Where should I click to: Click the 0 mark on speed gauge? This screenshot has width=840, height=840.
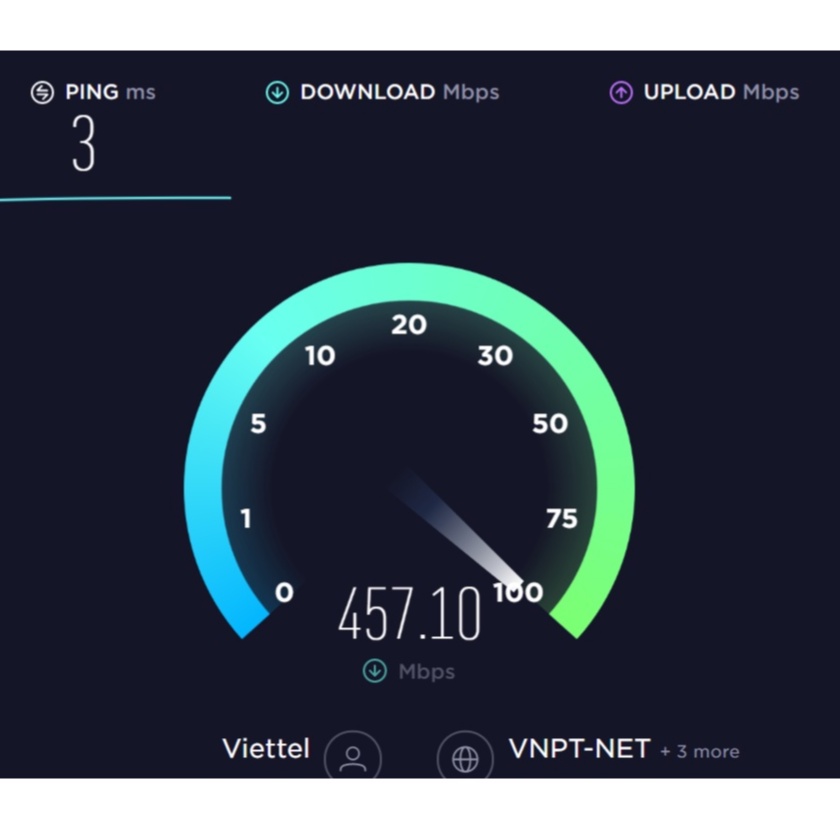point(284,592)
